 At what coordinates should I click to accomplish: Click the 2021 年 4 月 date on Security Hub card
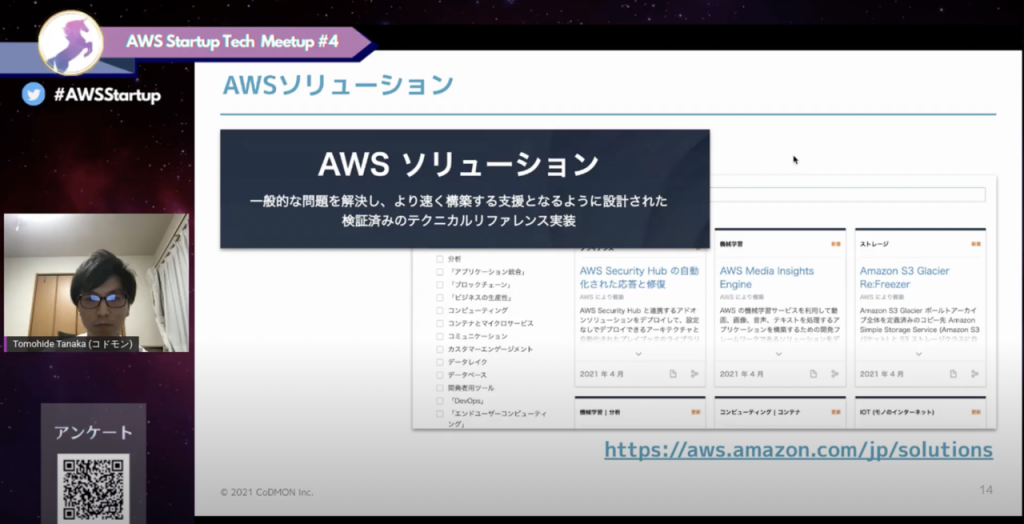point(601,374)
